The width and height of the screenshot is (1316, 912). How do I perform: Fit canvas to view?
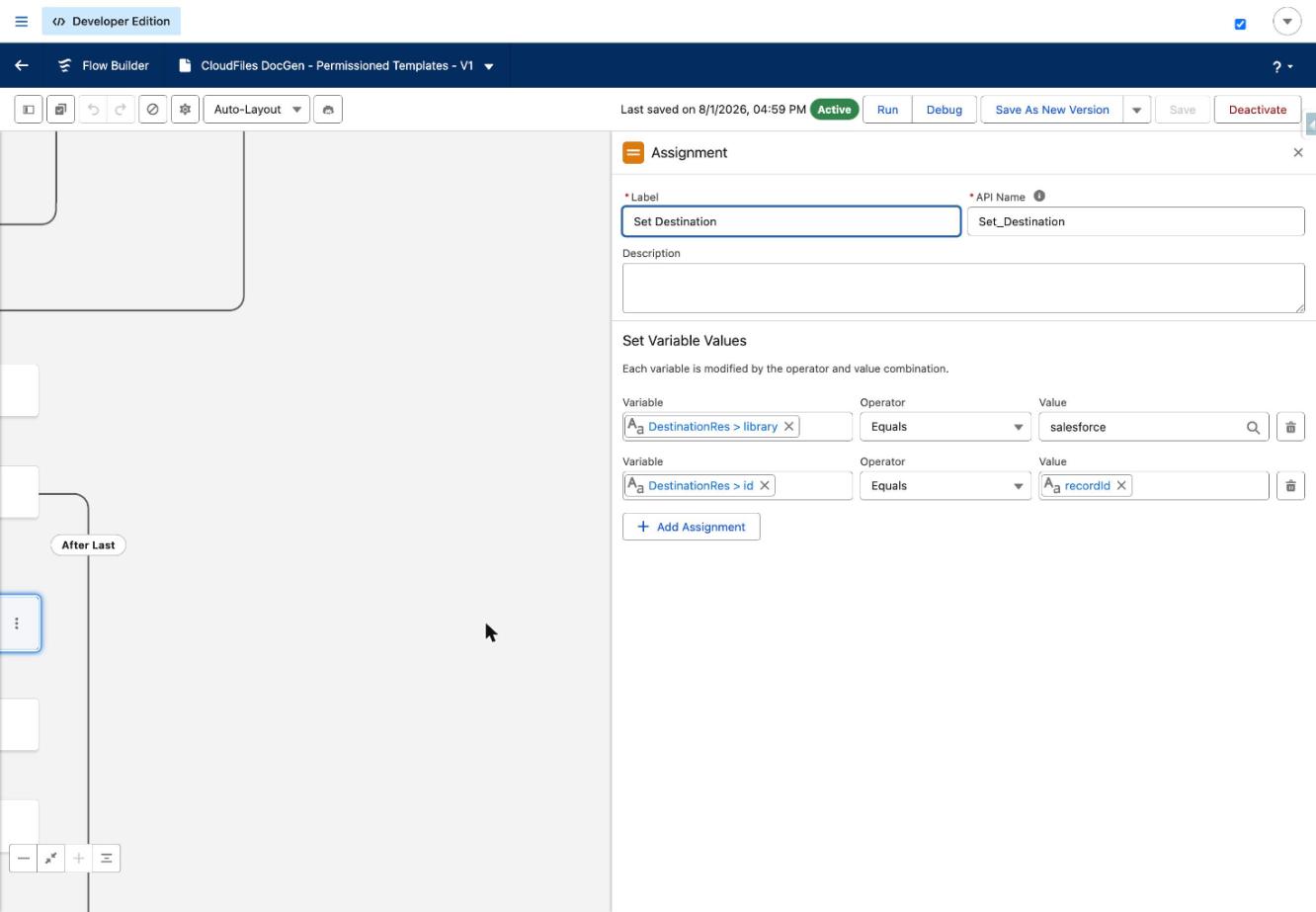[50, 858]
